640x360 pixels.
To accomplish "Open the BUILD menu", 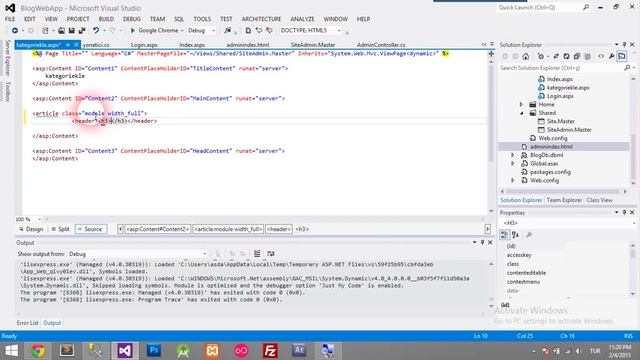I will (x=106, y=19).
